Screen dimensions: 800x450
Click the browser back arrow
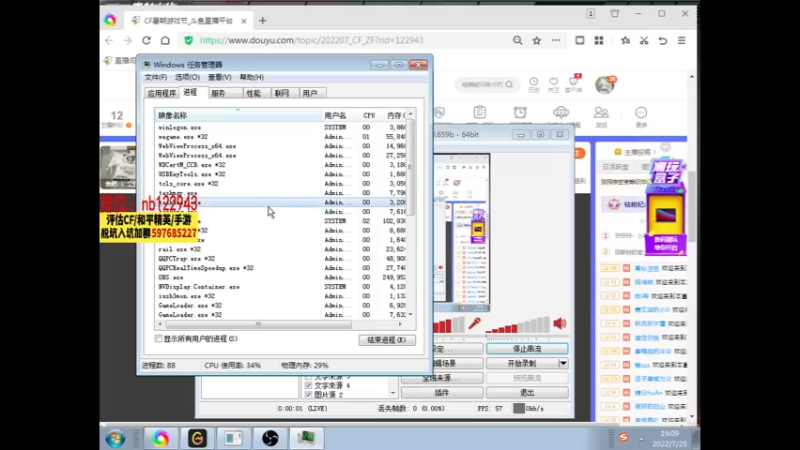click(109, 40)
